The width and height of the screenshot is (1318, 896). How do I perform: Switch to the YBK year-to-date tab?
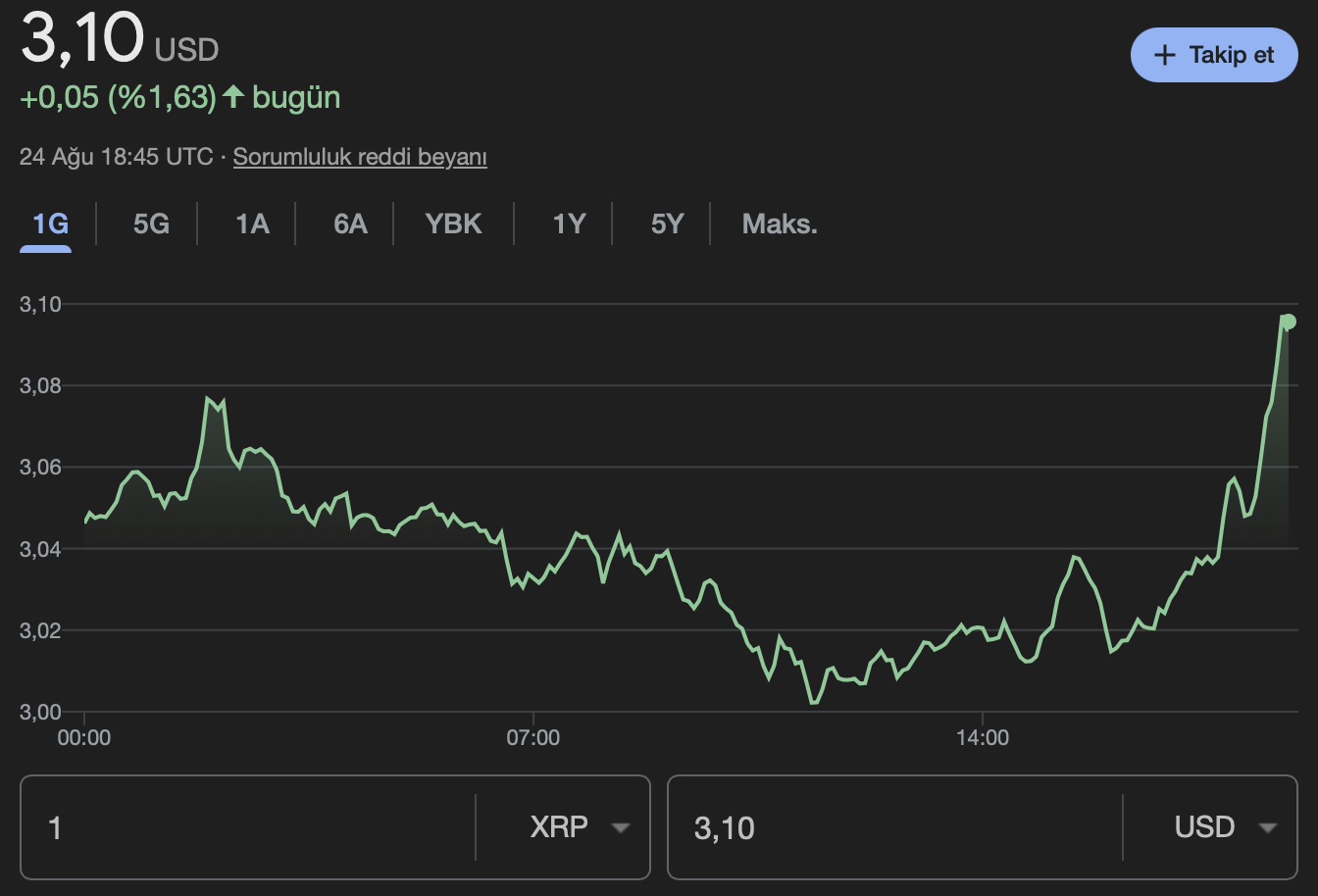click(x=453, y=224)
